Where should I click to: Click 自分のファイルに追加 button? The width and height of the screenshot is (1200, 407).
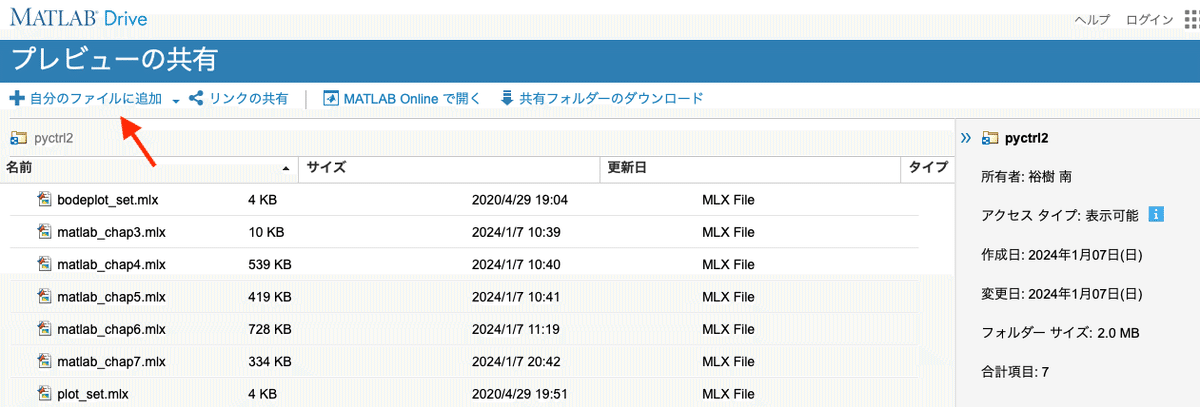point(87,99)
